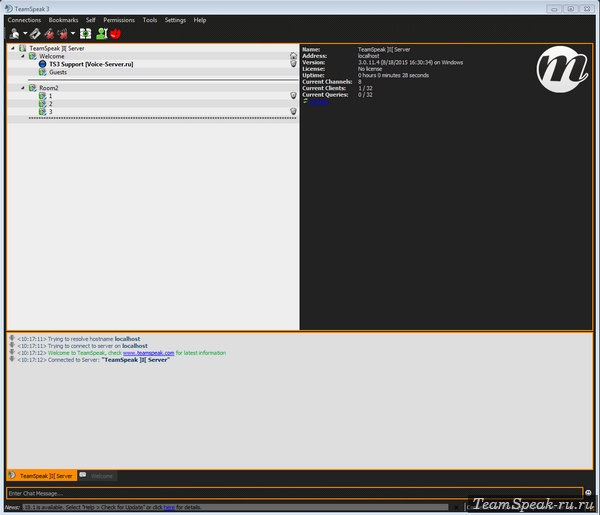
Task: Click the Refresh link in server info panel
Action: coord(318,101)
